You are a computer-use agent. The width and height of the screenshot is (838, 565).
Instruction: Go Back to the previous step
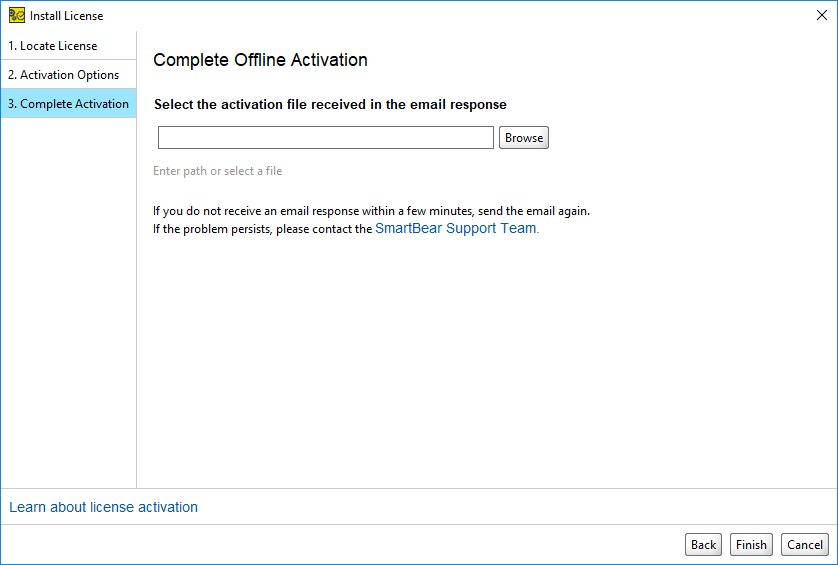pos(703,544)
